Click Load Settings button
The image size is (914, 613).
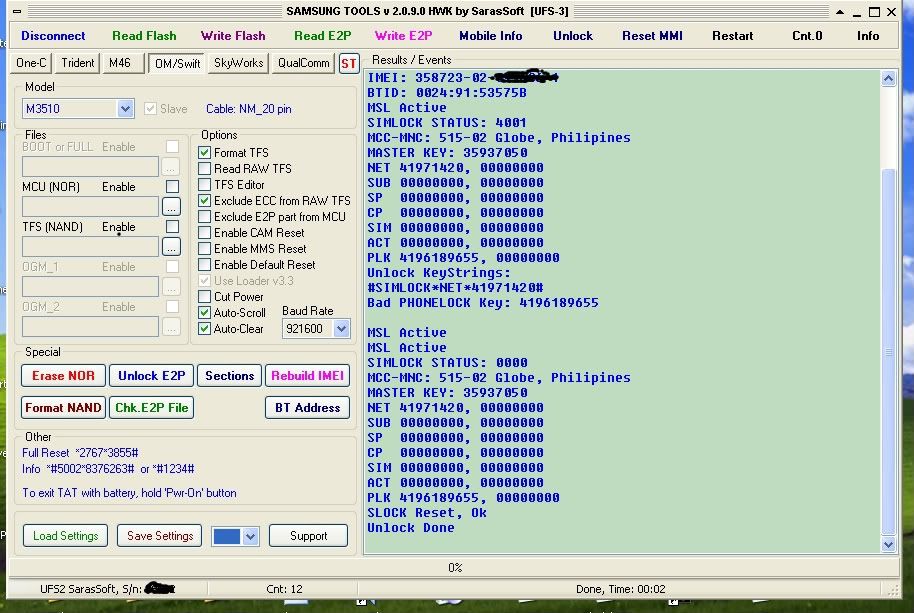click(x=65, y=536)
